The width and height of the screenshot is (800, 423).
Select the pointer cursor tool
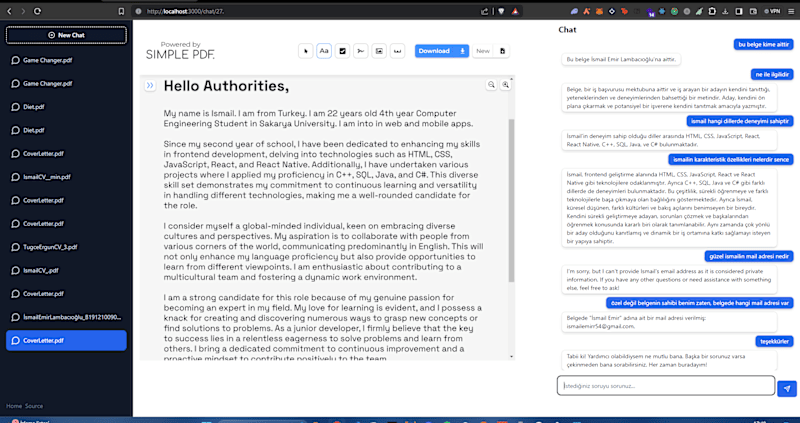[306, 51]
